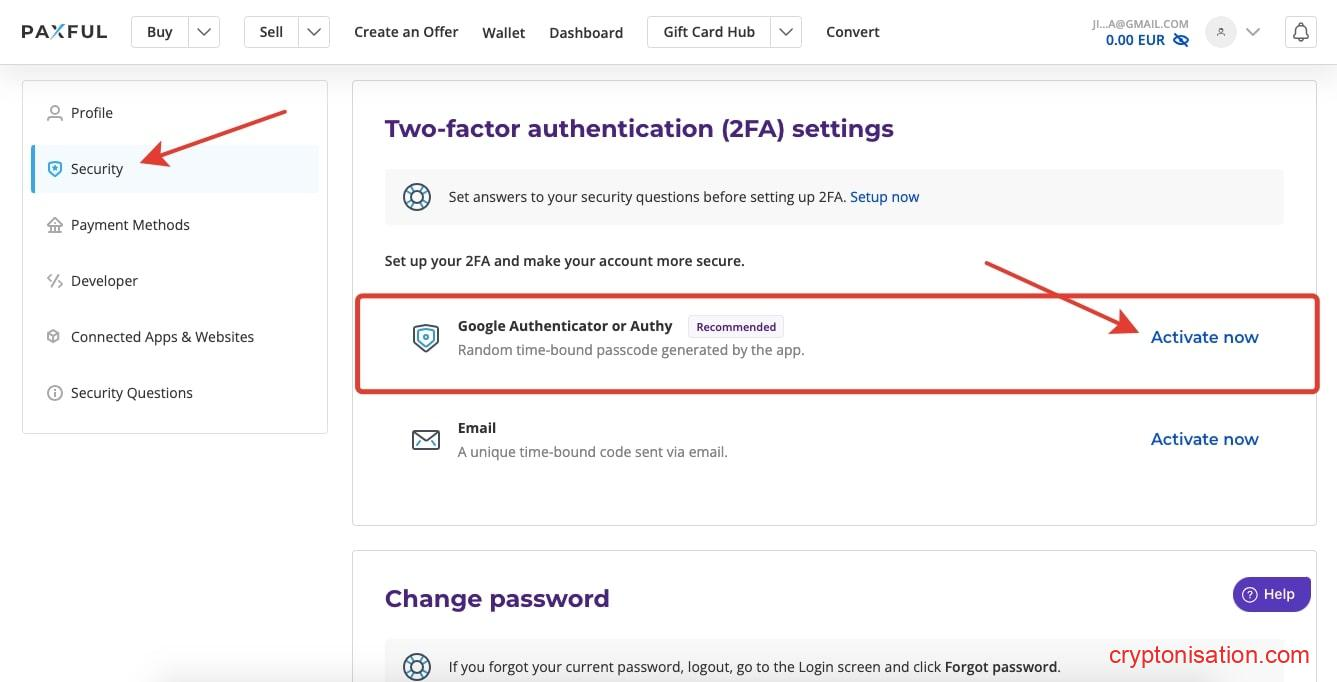Open Security Questions in the sidebar
Screen dimensions: 1337x682
point(131,393)
